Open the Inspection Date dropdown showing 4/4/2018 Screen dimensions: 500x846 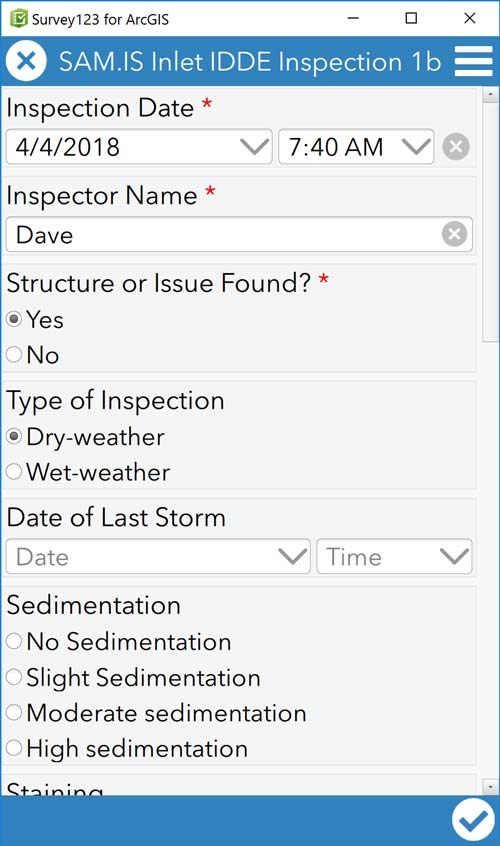139,147
